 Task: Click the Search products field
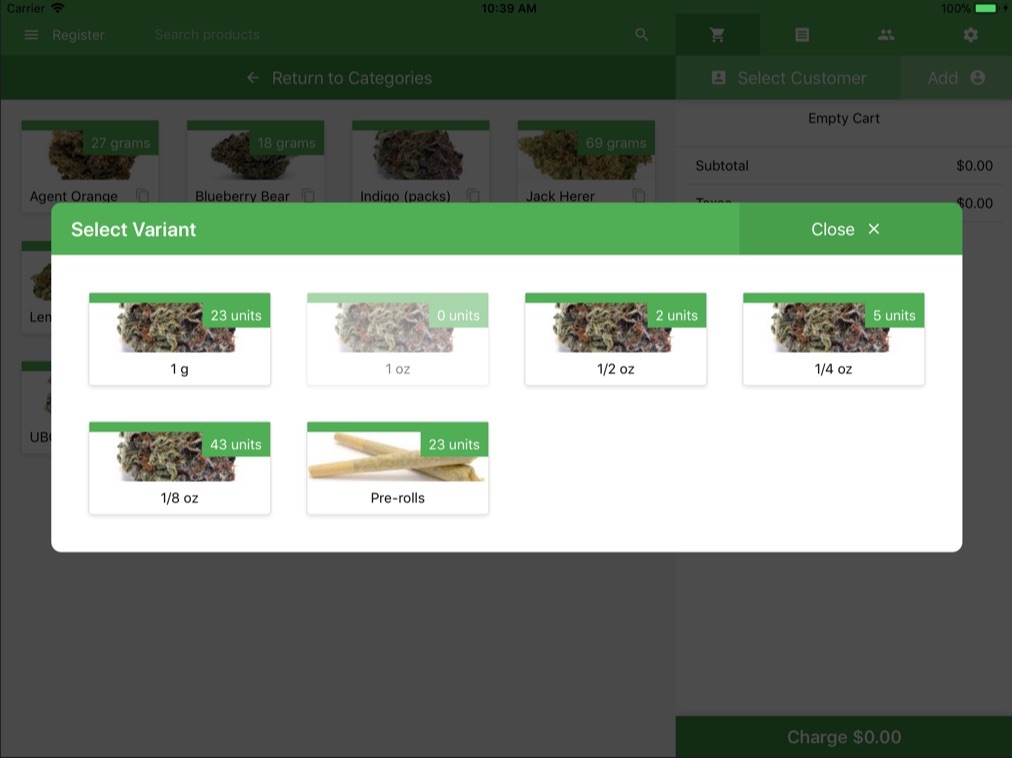click(380, 35)
